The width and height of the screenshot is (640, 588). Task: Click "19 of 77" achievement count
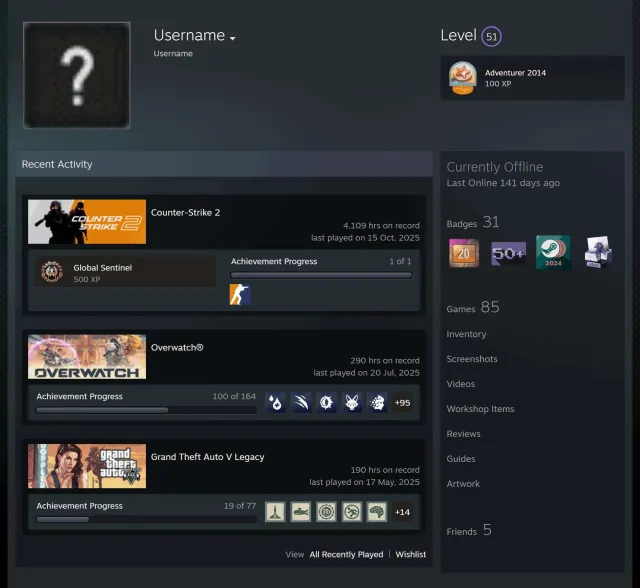point(240,506)
